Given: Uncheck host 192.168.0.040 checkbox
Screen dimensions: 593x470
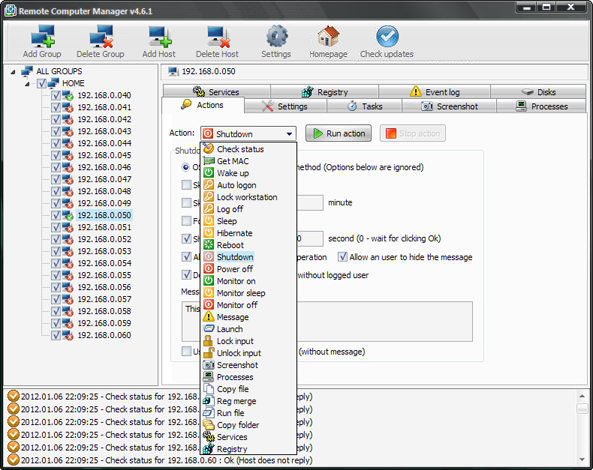Looking at the screenshot, I should click(56, 95).
